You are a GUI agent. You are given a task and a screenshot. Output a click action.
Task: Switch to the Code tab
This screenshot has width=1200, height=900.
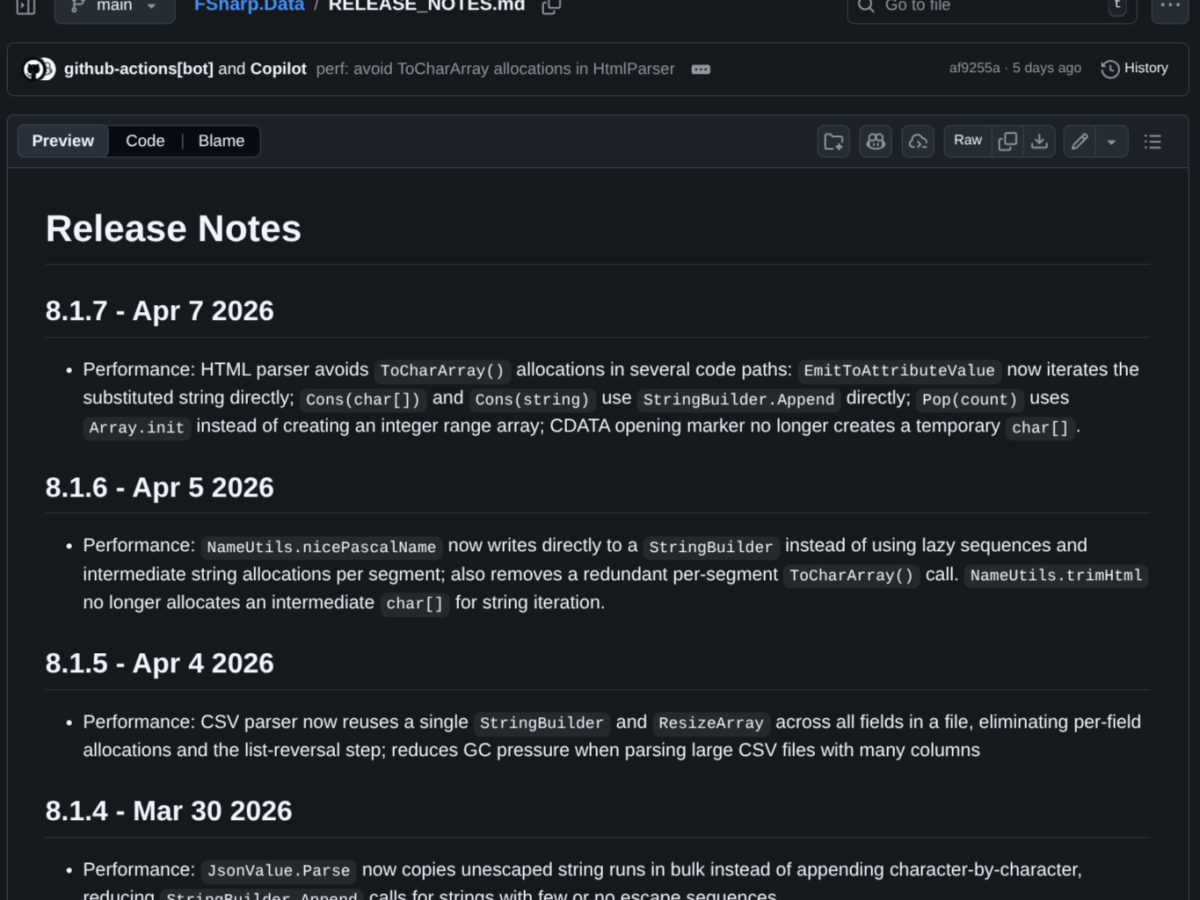click(x=145, y=141)
